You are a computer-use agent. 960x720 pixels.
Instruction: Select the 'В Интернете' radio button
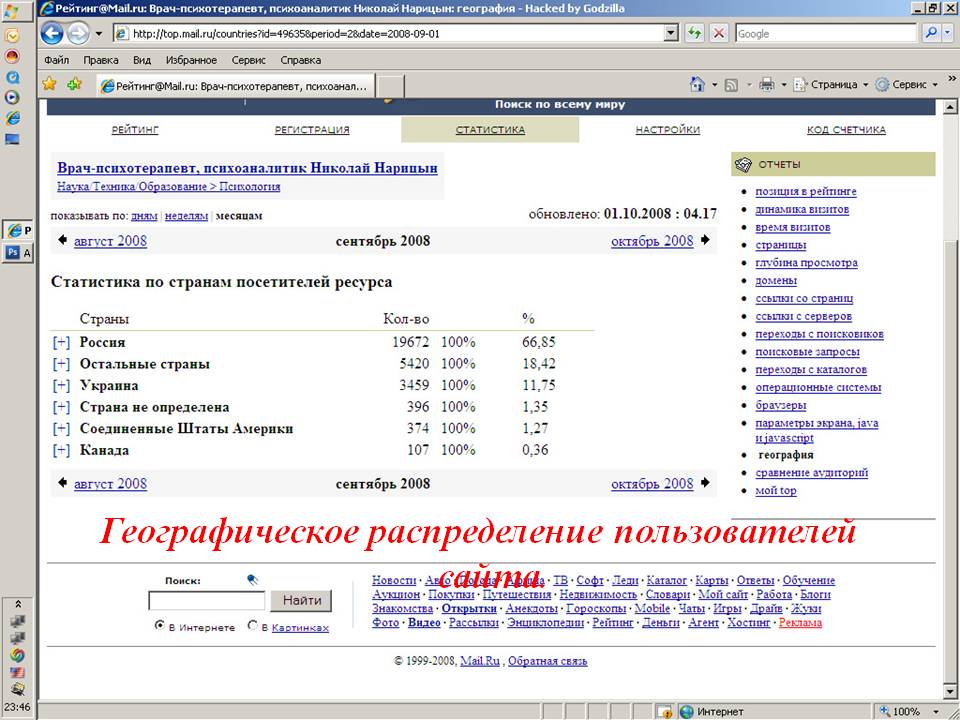(x=160, y=626)
